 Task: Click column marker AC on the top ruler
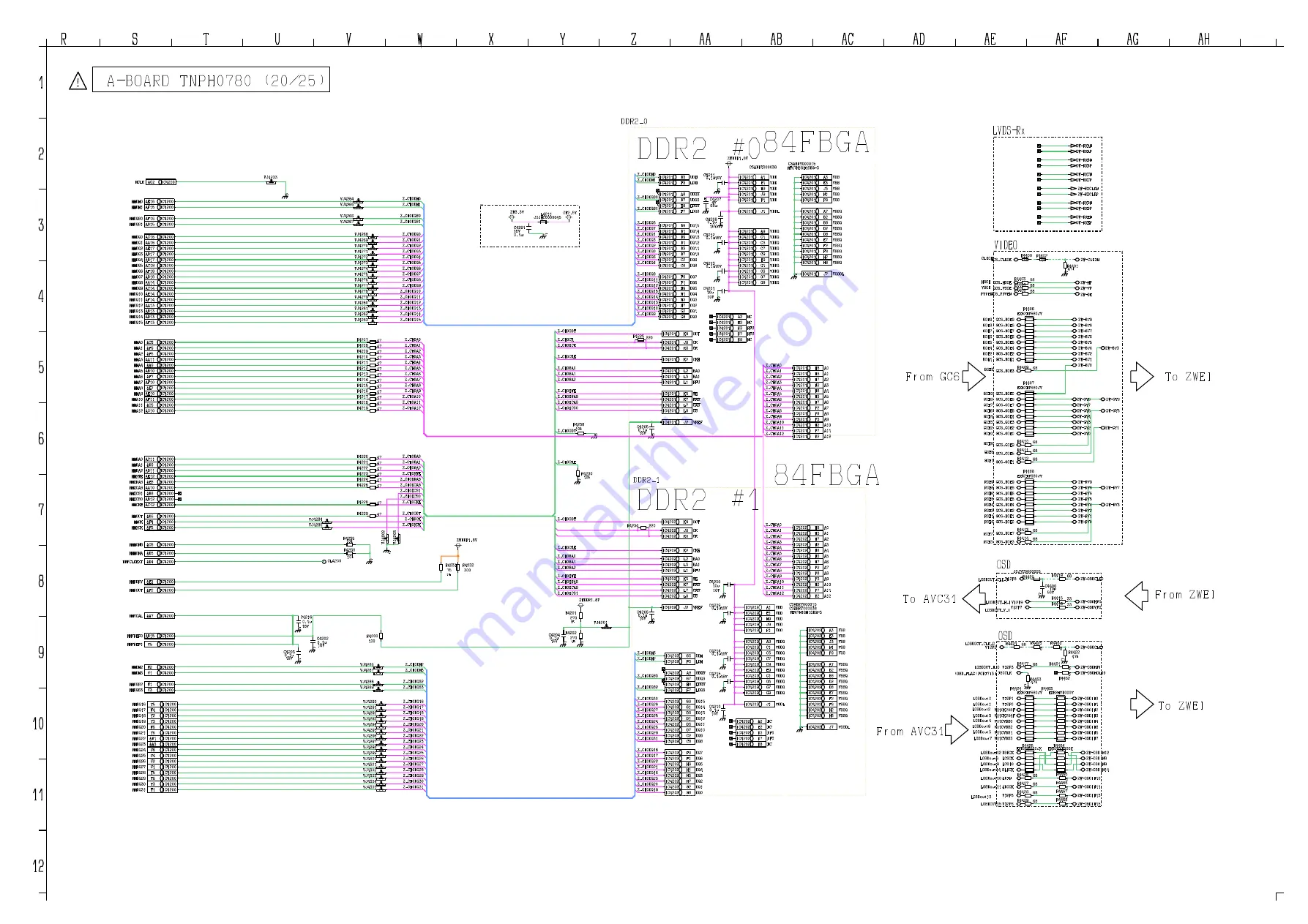pyautogui.click(x=848, y=39)
